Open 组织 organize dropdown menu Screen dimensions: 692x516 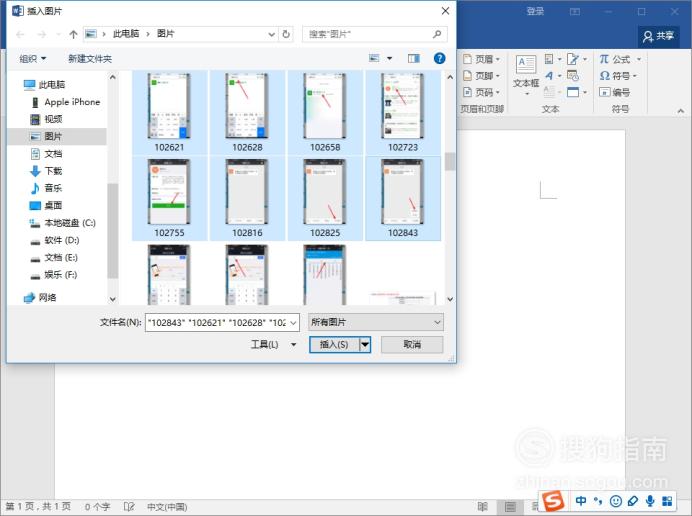point(33,58)
